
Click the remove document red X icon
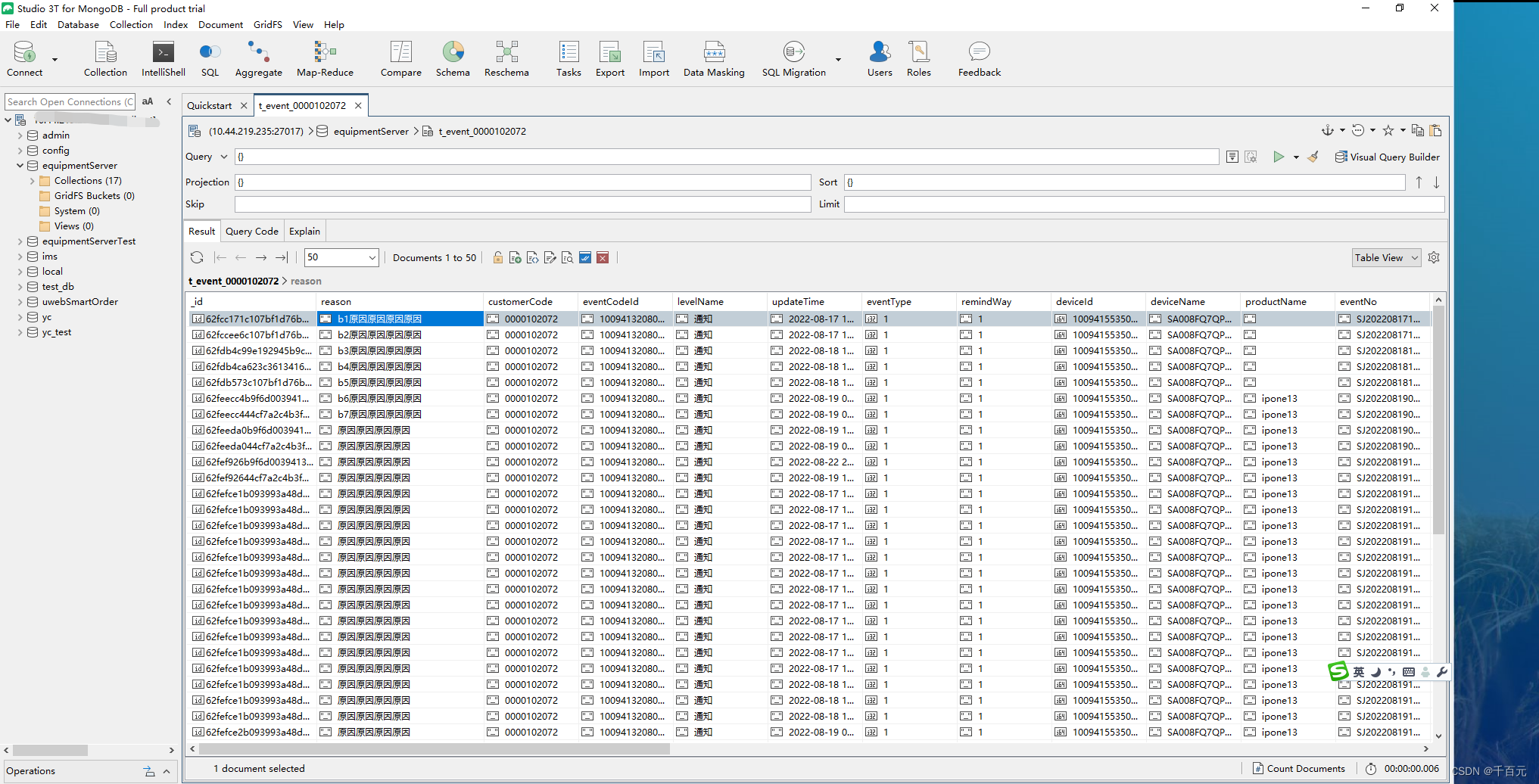coord(603,257)
